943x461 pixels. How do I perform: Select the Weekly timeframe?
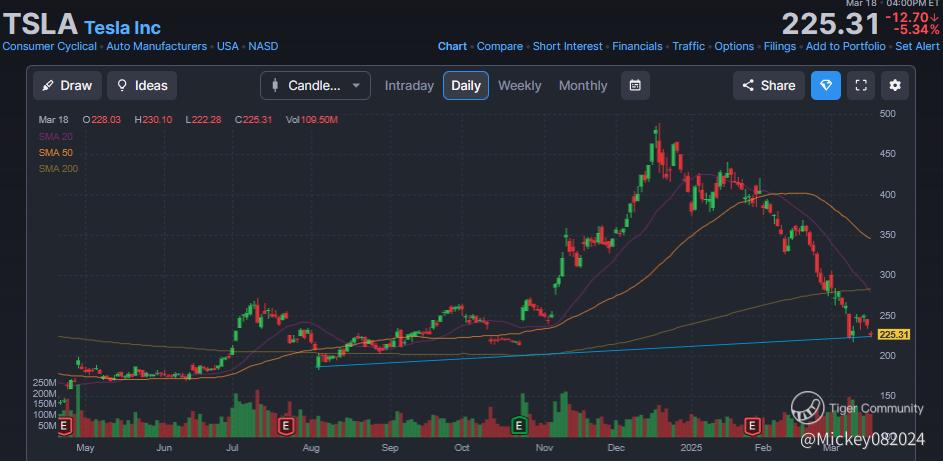520,86
